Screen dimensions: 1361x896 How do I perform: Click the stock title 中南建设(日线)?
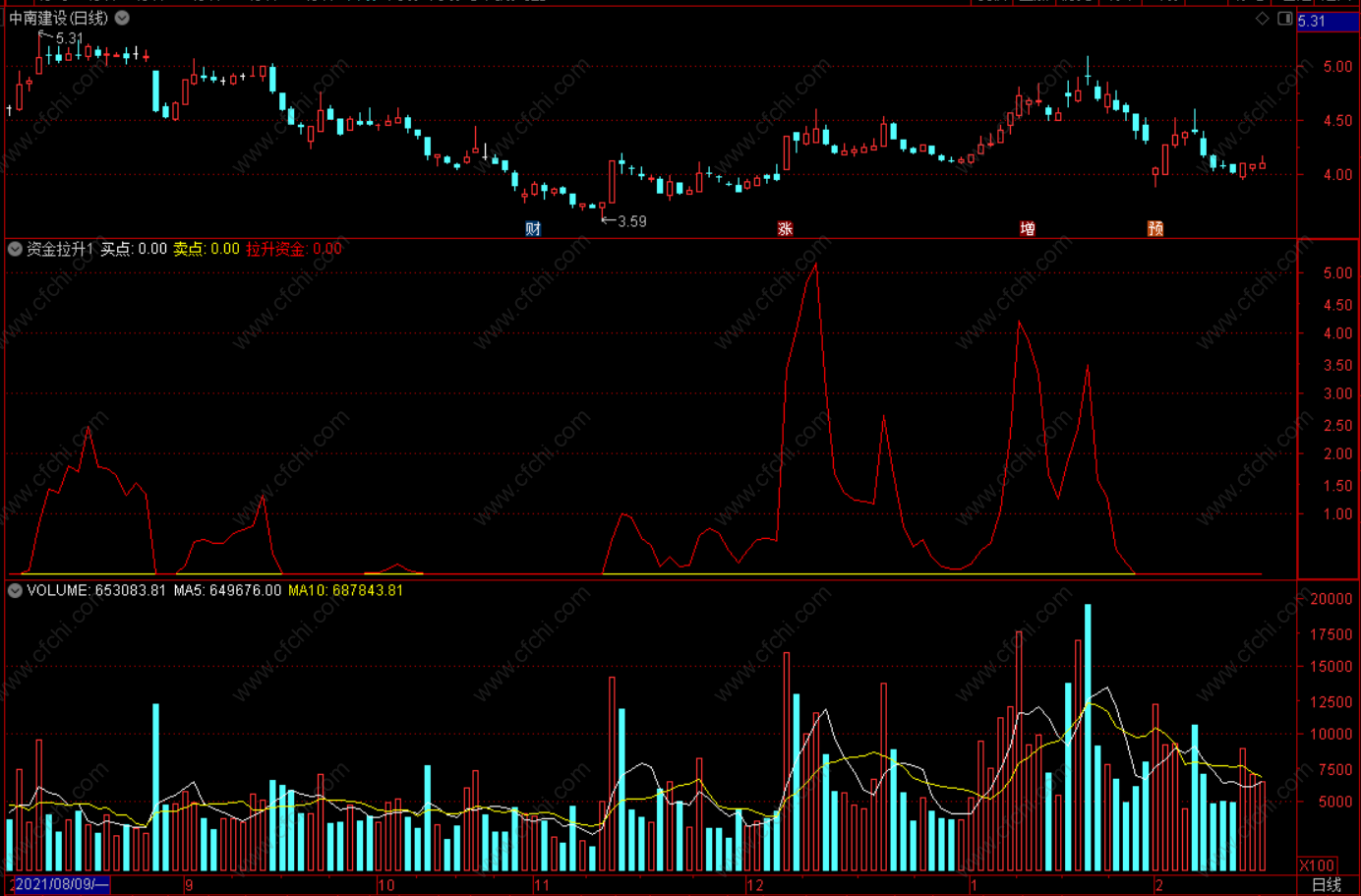[59, 18]
